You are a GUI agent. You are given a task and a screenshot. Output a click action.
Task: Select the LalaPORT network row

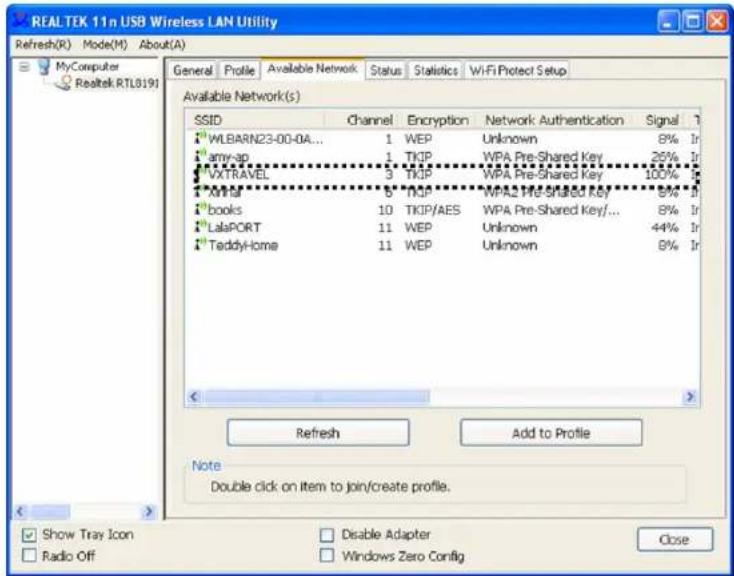point(442,228)
